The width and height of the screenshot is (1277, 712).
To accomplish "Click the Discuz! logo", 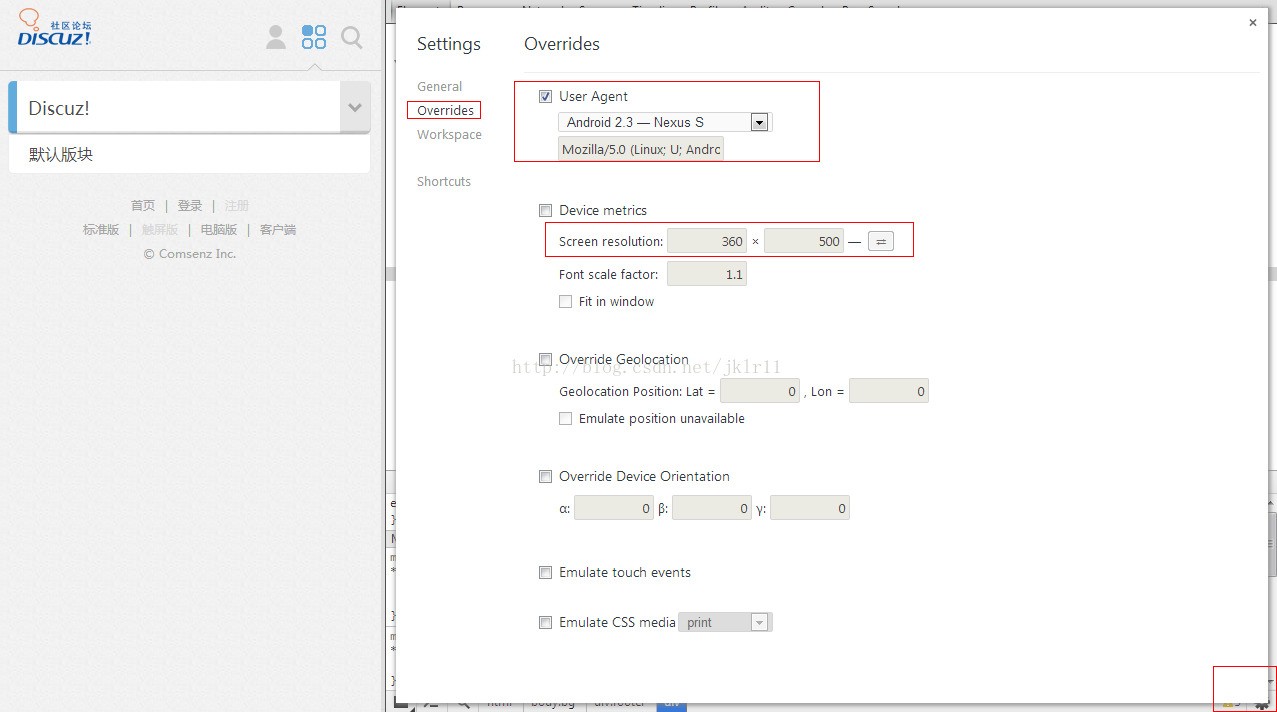I will (55, 29).
